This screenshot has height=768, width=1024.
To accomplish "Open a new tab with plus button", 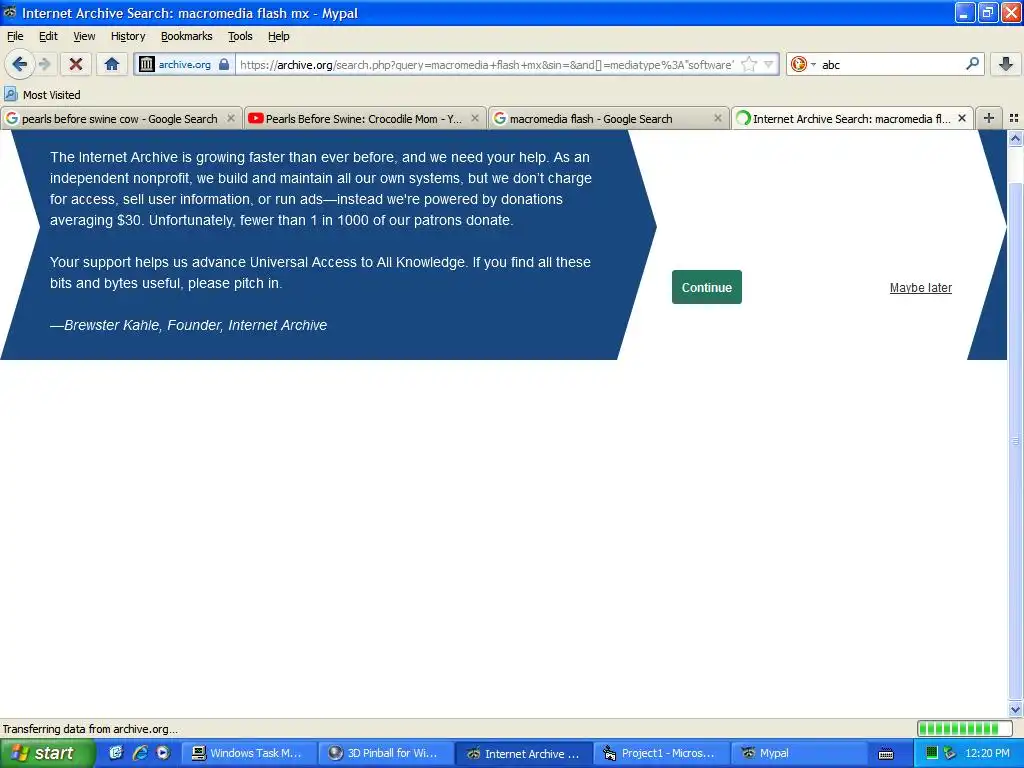I will click(x=989, y=118).
